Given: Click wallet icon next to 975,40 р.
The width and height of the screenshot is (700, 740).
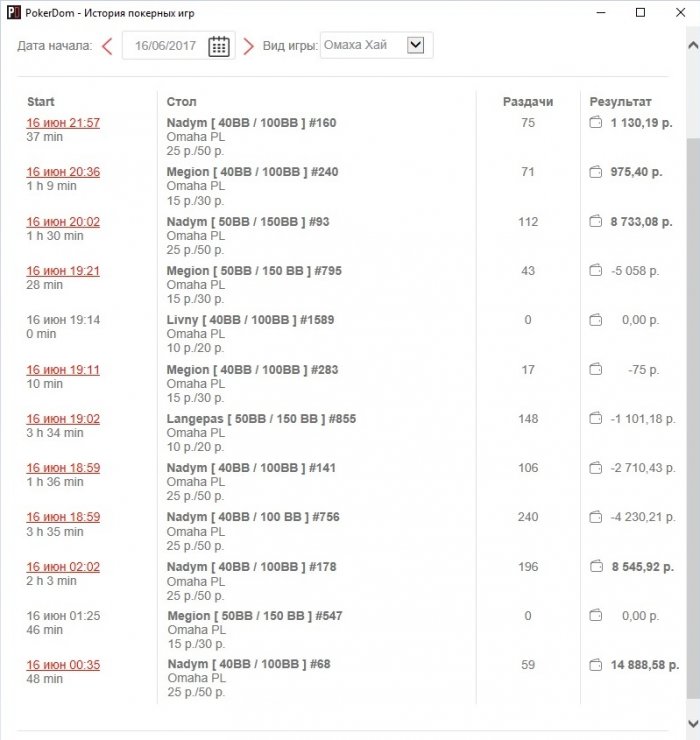Looking at the screenshot, I should point(596,172).
